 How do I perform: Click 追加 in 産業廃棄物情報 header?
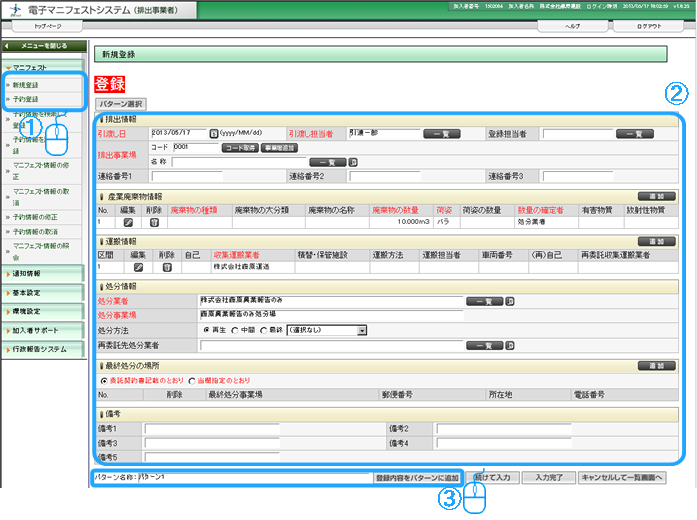coord(657,196)
